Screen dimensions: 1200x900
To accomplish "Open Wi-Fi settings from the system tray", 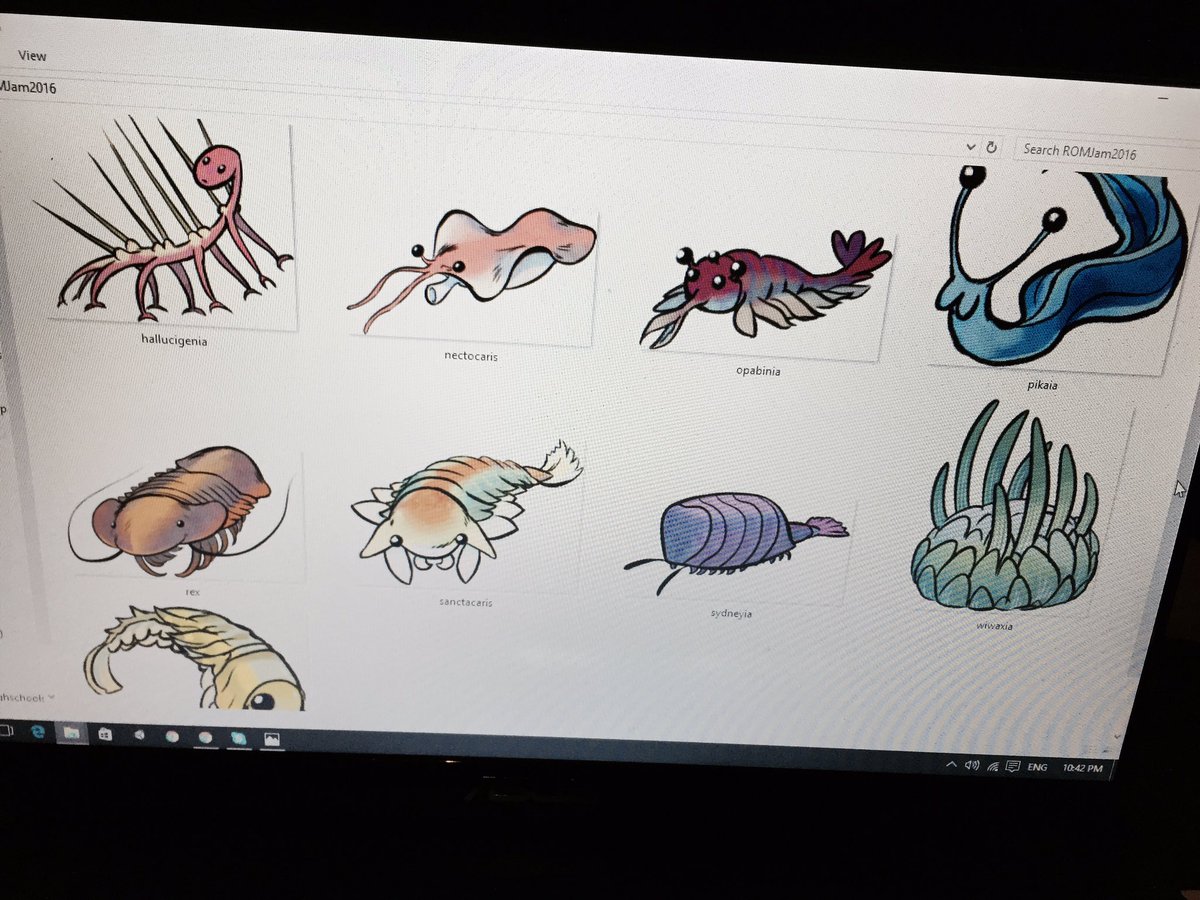I will point(994,766).
